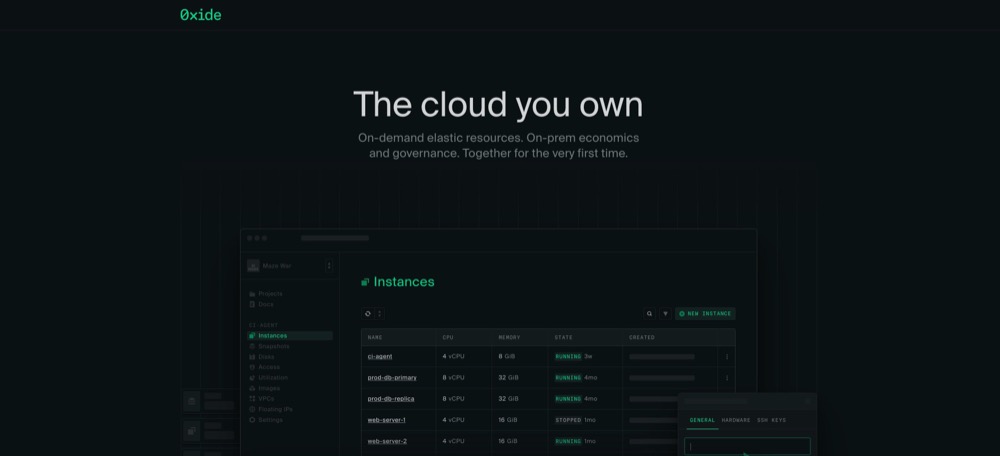Expand the Maze War project switcher
Screen dimensions: 1000x456
tap(329, 266)
